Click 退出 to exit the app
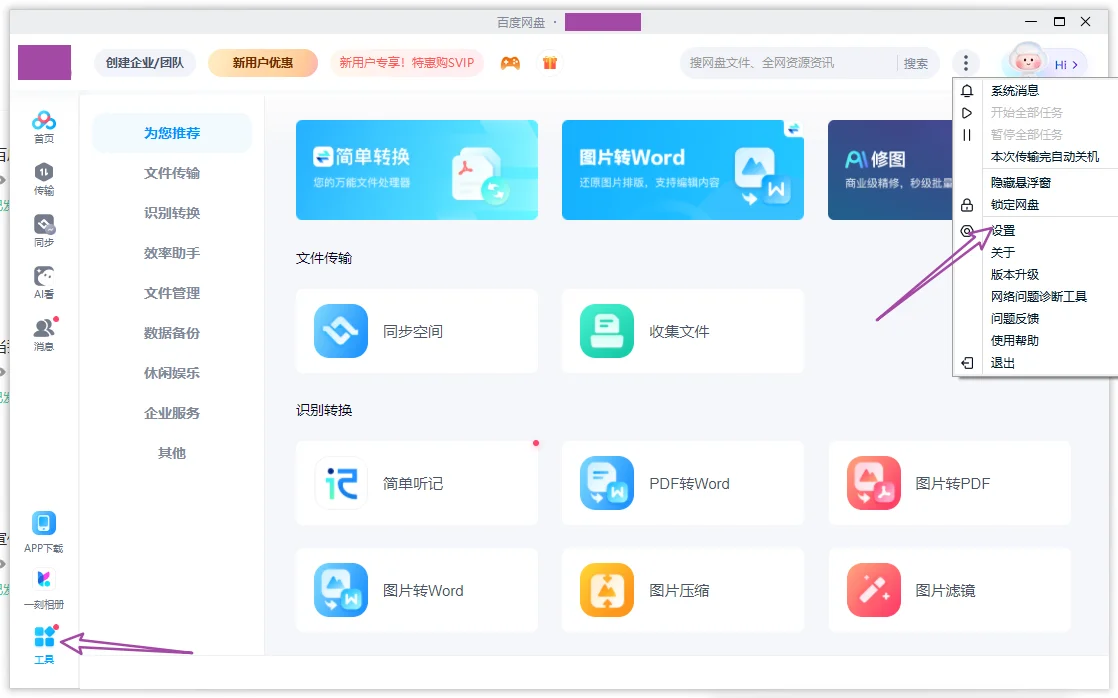The width and height of the screenshot is (1118, 698). (x=1002, y=363)
